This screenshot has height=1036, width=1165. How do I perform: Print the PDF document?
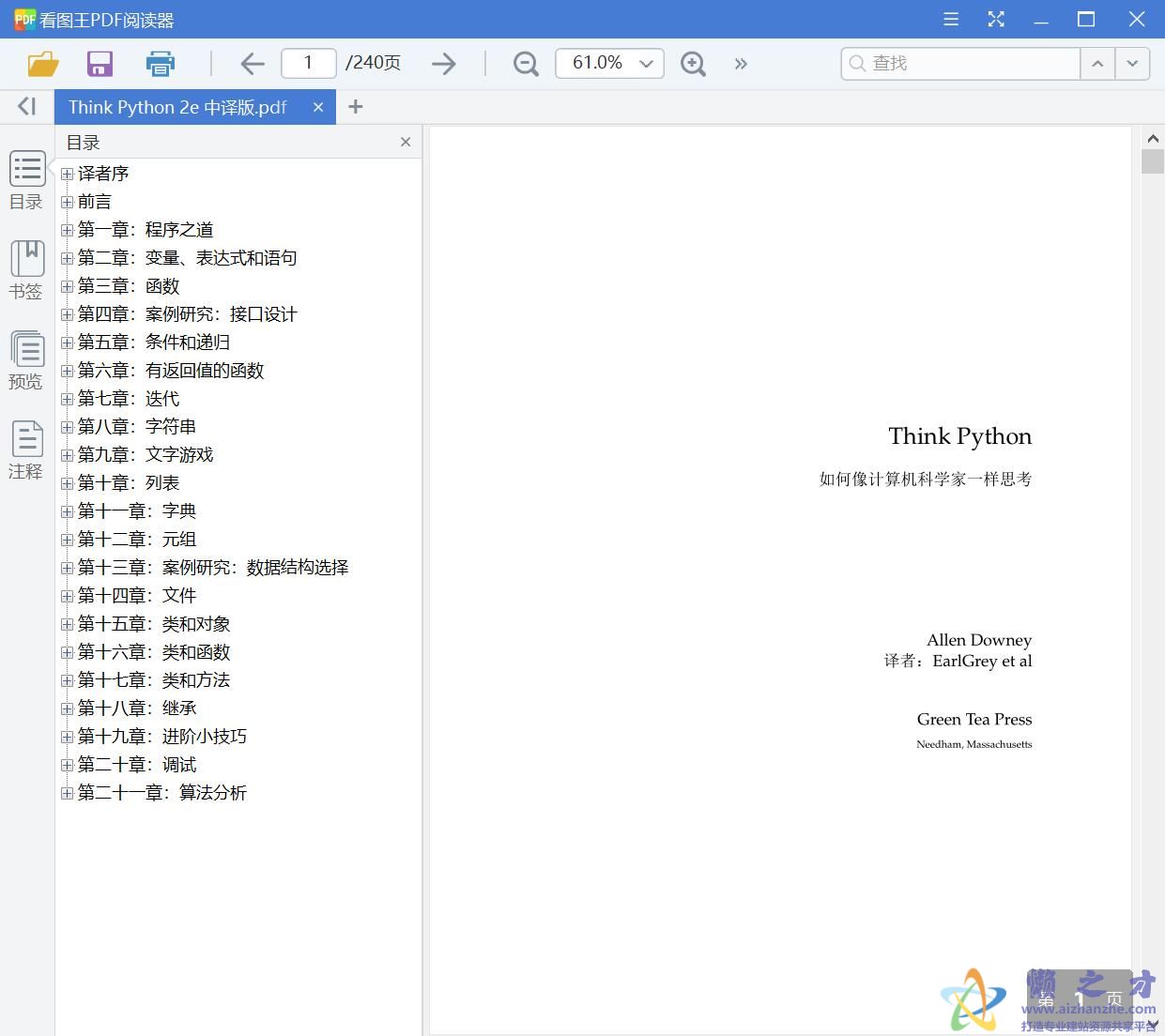click(160, 63)
